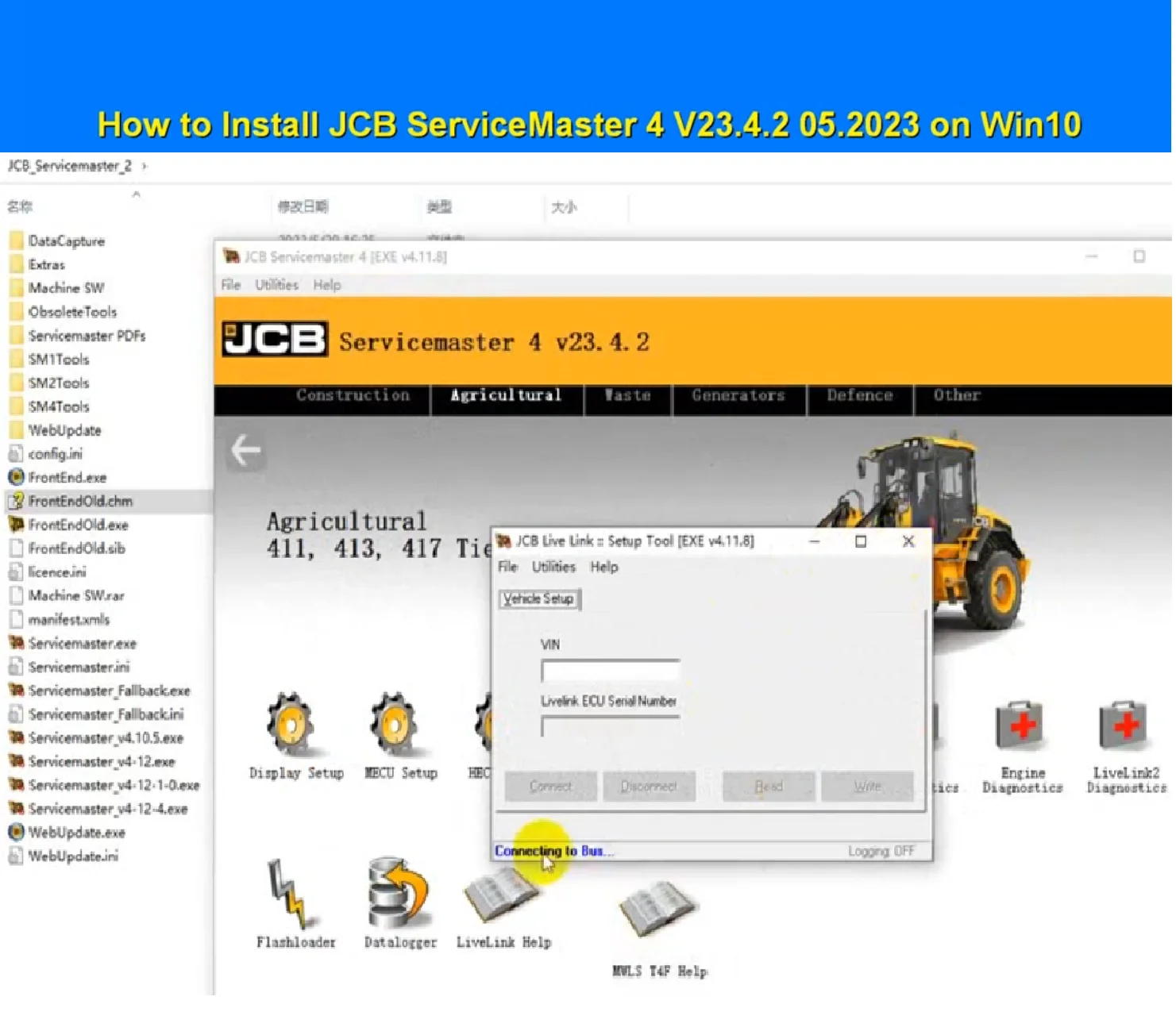Launch Engine Diagnostics first-aid icon

[1021, 726]
